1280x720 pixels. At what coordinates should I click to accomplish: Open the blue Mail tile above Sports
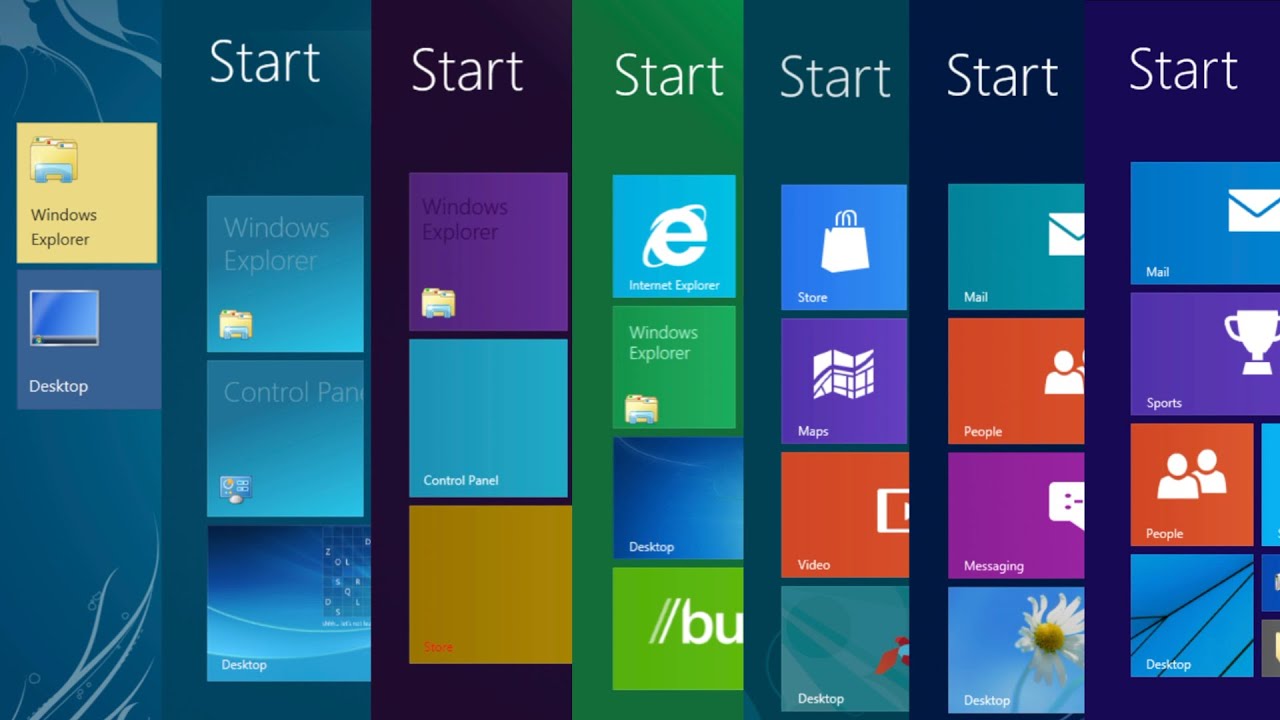coord(1205,223)
